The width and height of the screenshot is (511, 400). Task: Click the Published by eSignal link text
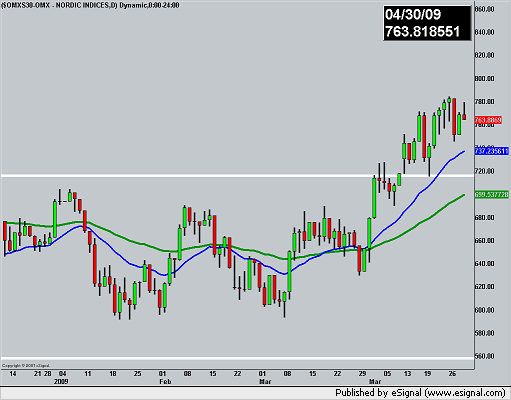(x=421, y=393)
